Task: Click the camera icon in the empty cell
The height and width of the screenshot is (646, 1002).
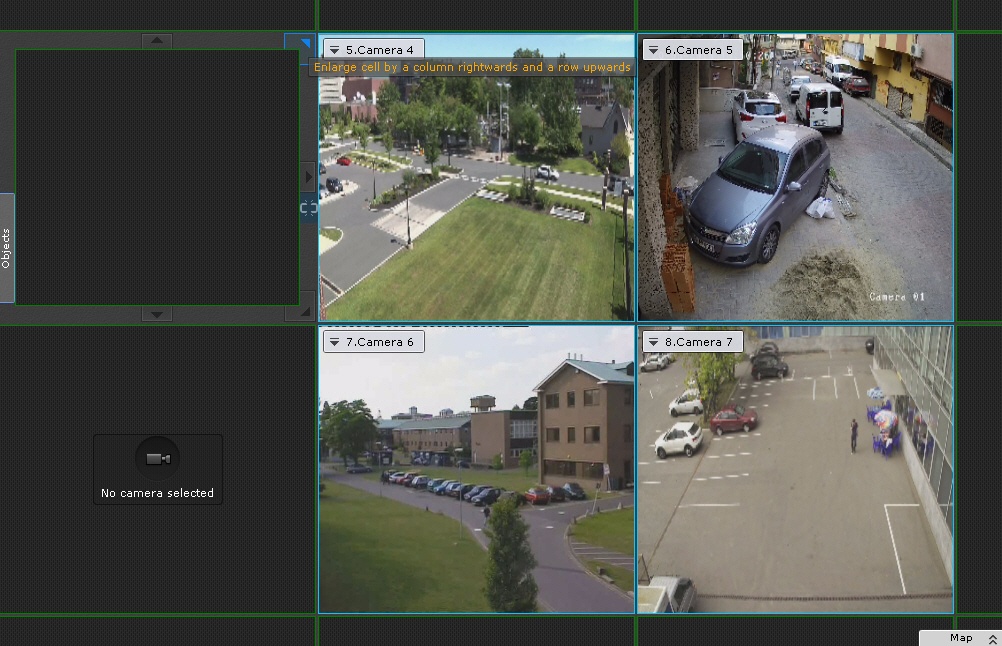Action: 157,459
